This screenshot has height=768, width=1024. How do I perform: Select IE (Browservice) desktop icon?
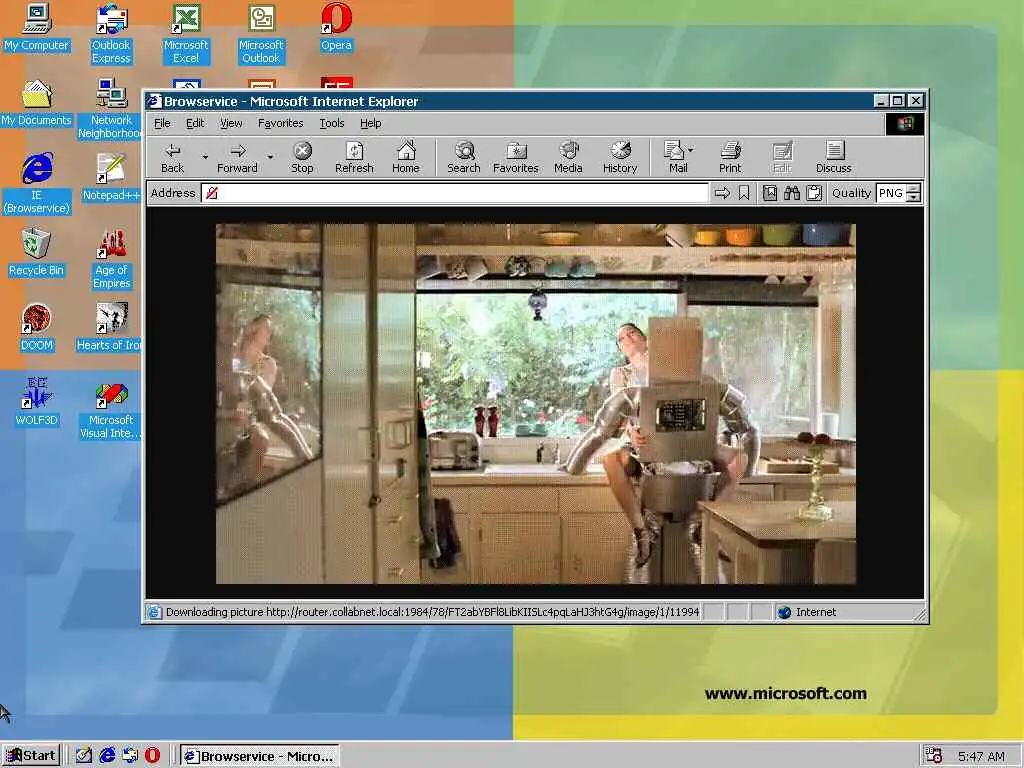click(x=37, y=184)
